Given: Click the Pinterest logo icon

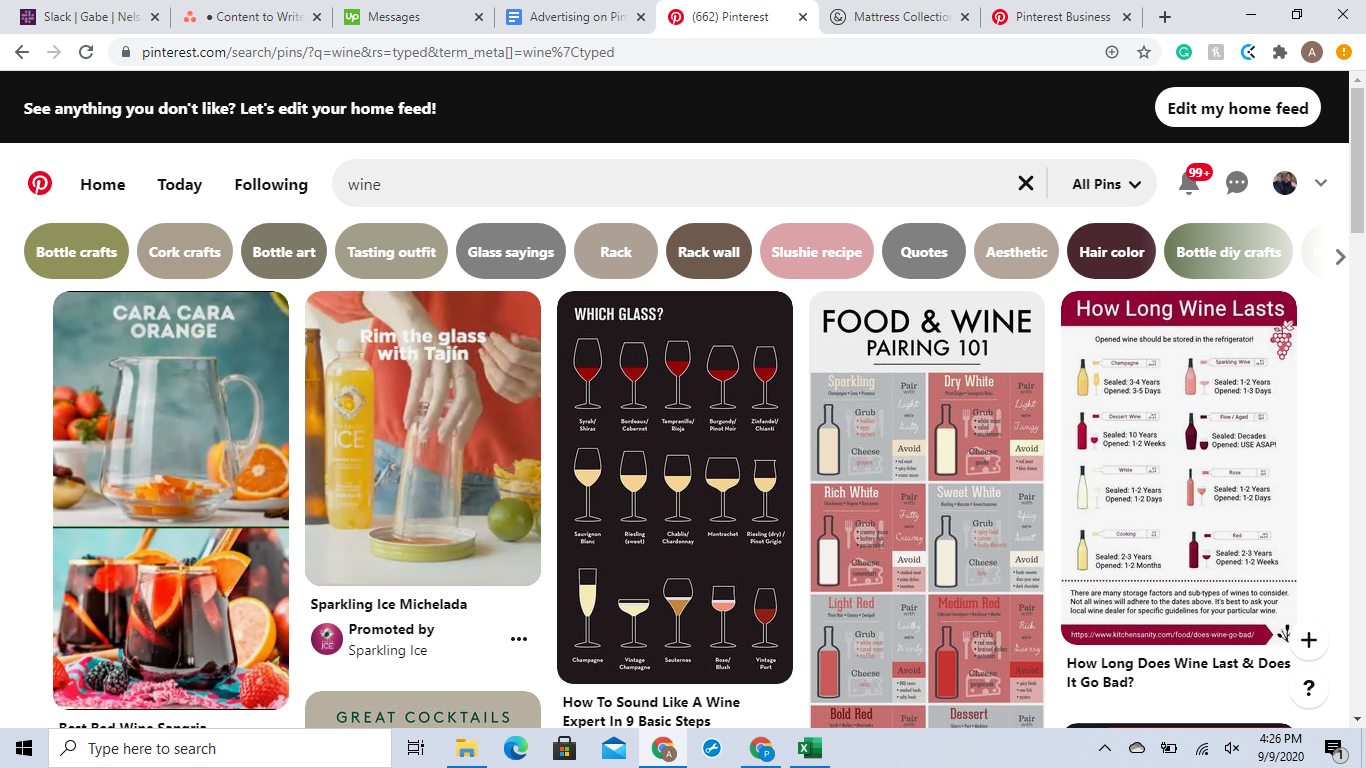Looking at the screenshot, I should (40, 184).
